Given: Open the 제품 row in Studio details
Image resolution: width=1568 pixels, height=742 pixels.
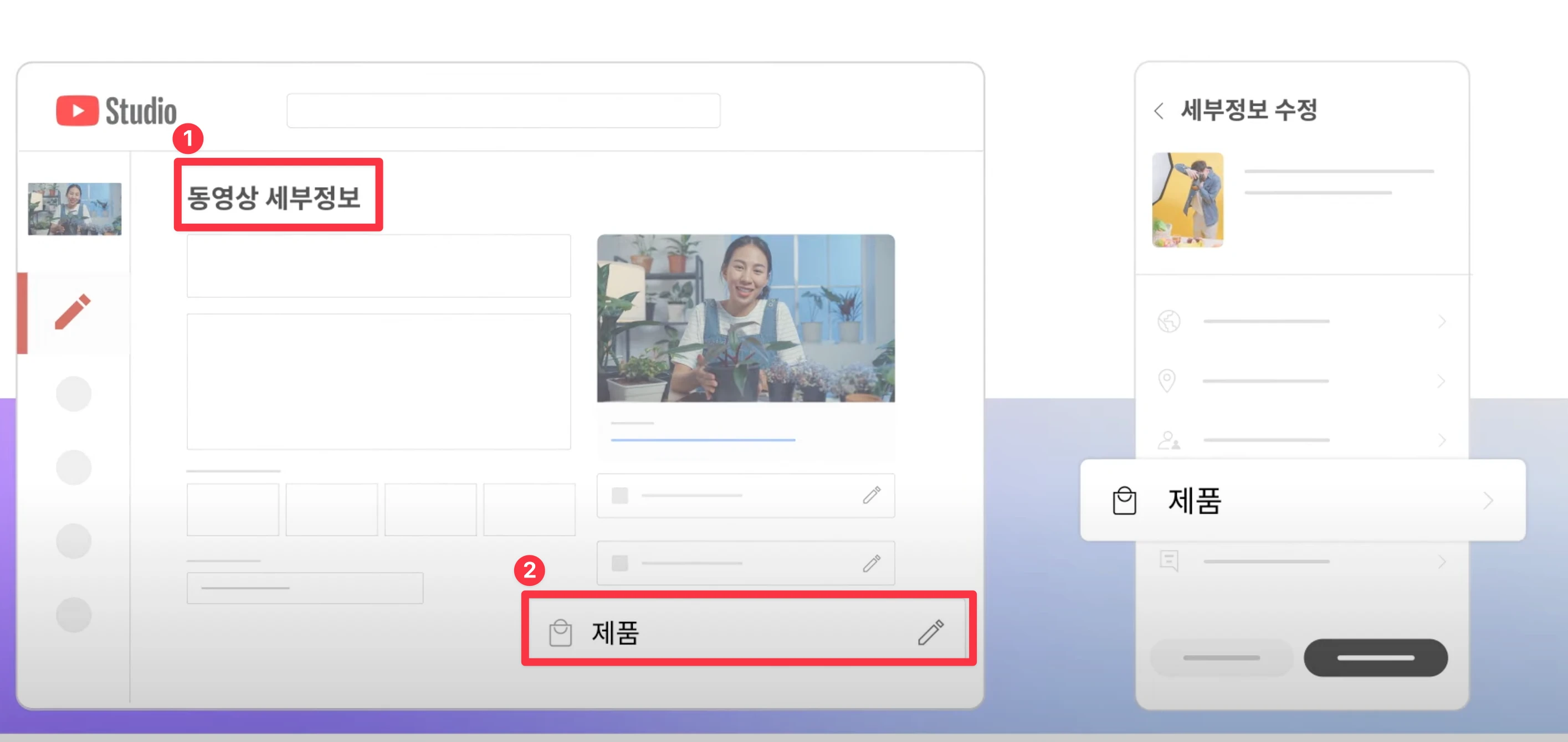Looking at the screenshot, I should (x=748, y=630).
